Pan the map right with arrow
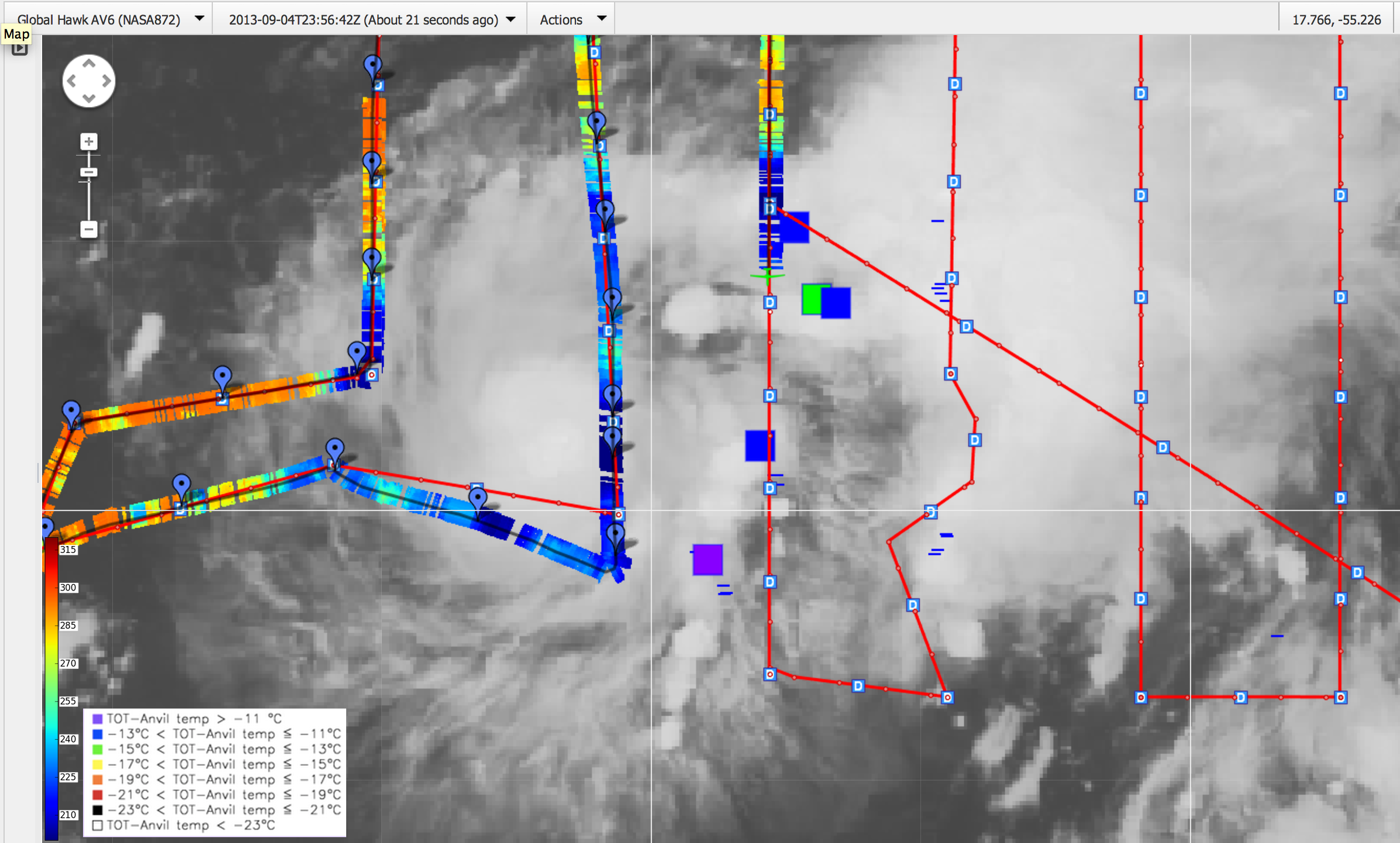1400x843 pixels. pyautogui.click(x=106, y=81)
